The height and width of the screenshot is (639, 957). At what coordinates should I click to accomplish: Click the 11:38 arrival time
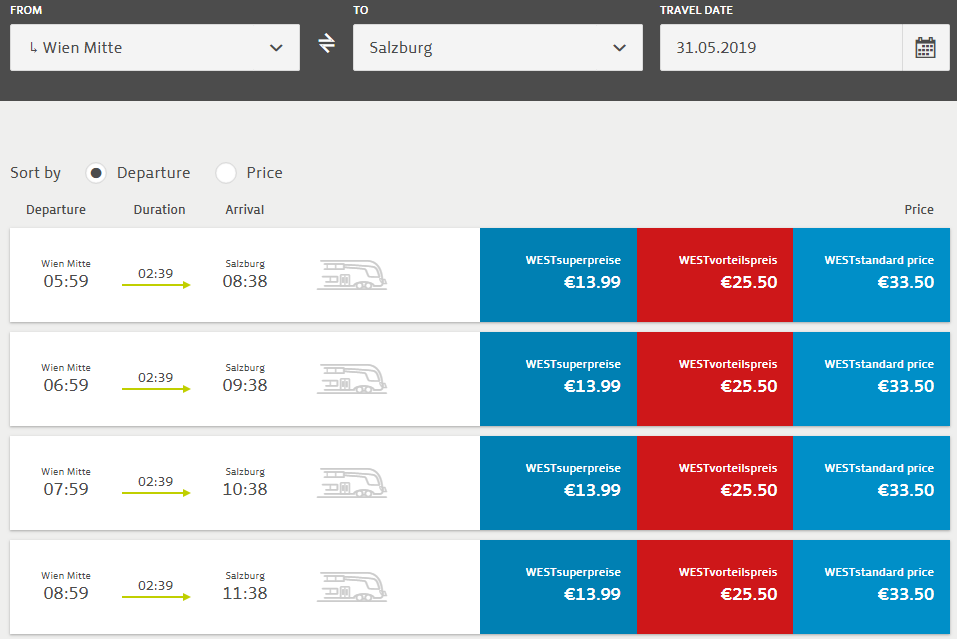(x=245, y=593)
